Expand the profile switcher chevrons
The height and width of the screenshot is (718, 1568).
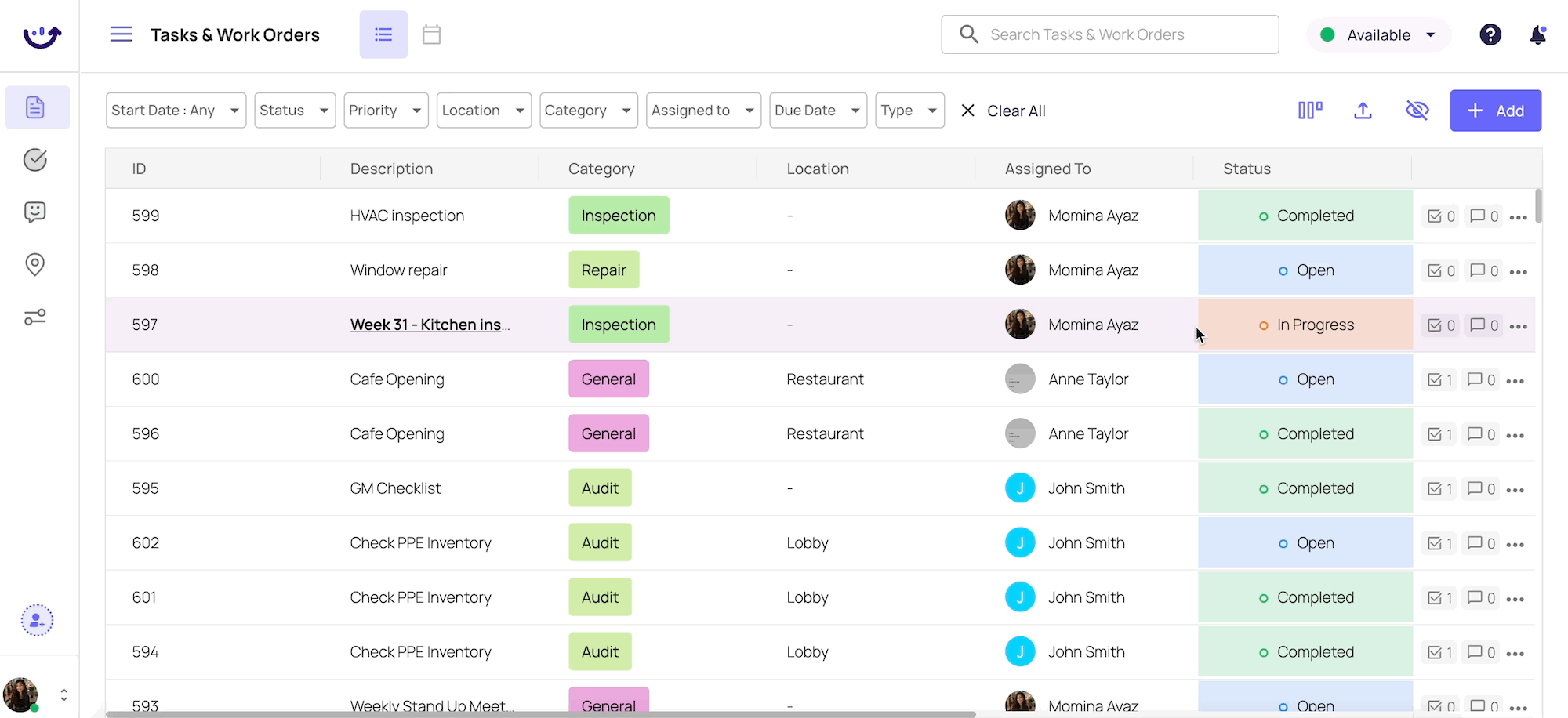[64, 694]
